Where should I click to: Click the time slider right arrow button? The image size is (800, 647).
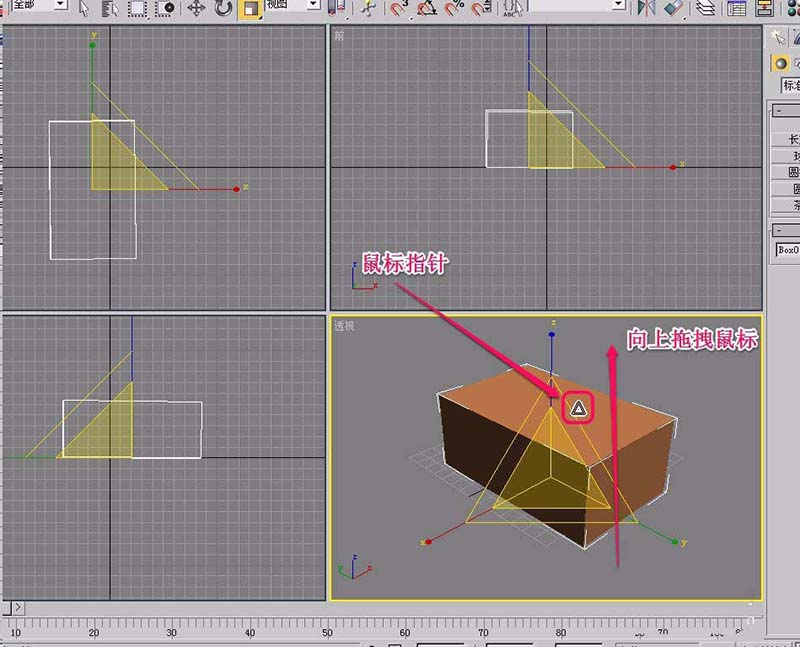coord(18,607)
